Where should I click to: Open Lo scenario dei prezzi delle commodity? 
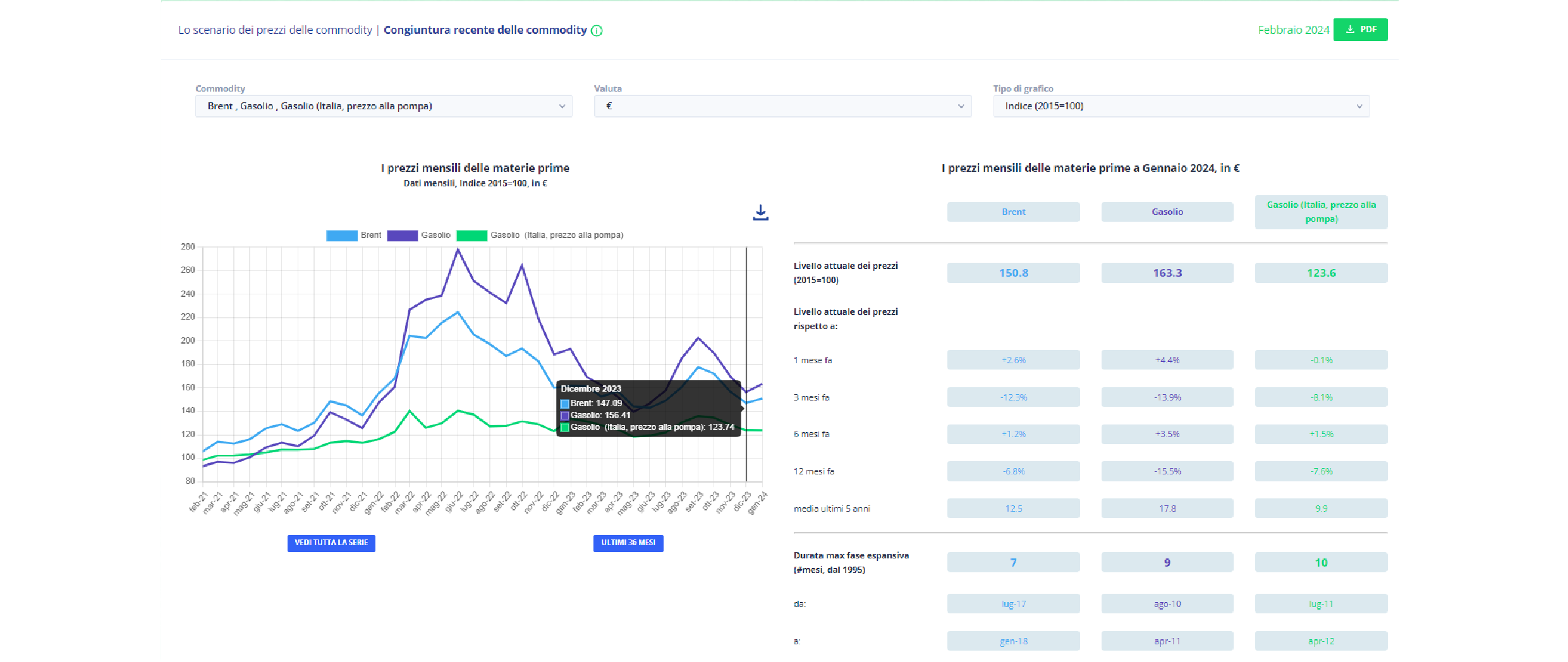pyautogui.click(x=275, y=30)
